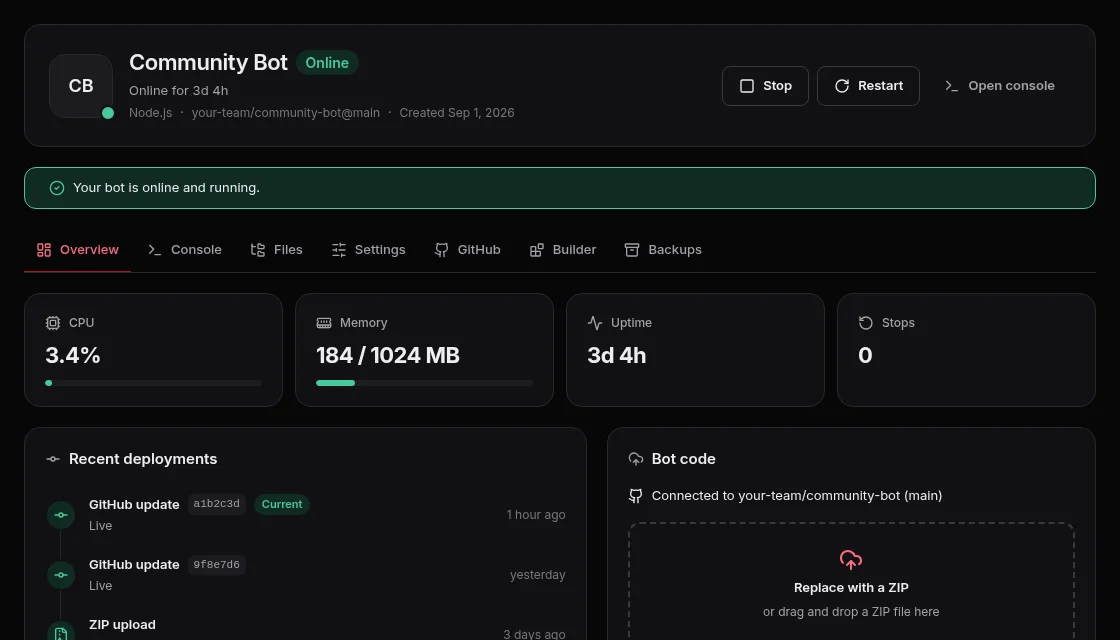
Task: Click the a1b2c3d deployment commit icon
Action: pyautogui.click(x=61, y=515)
